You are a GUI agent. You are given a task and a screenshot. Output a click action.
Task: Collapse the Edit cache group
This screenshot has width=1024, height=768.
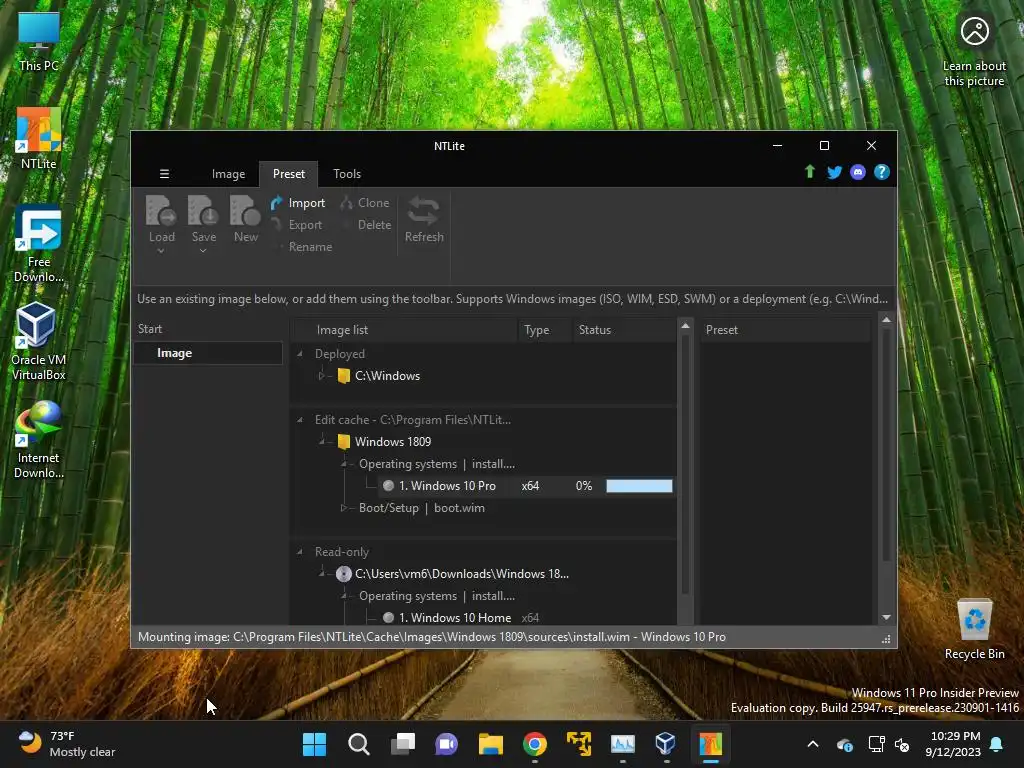[x=300, y=420]
